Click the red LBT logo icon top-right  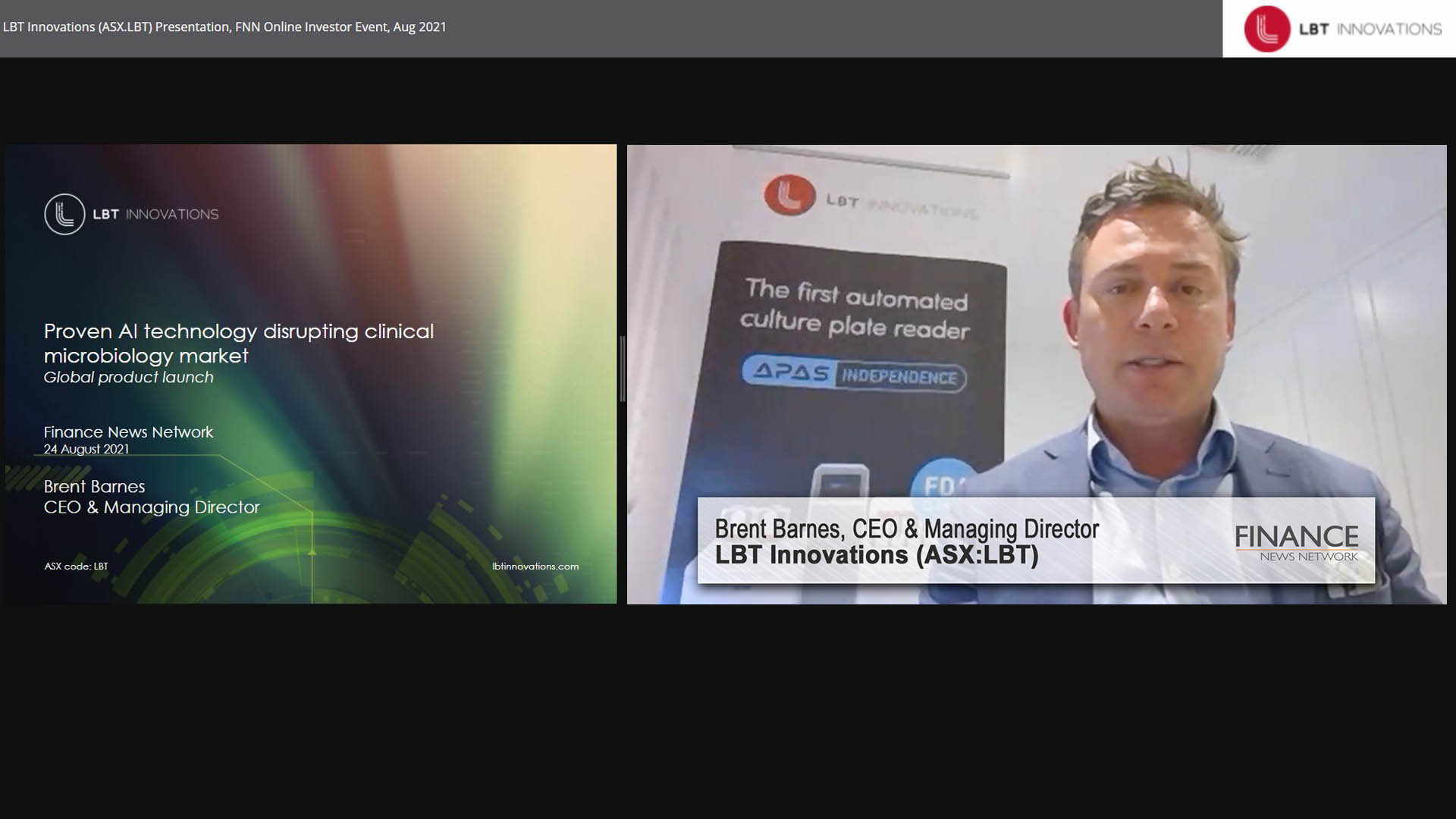(x=1266, y=29)
